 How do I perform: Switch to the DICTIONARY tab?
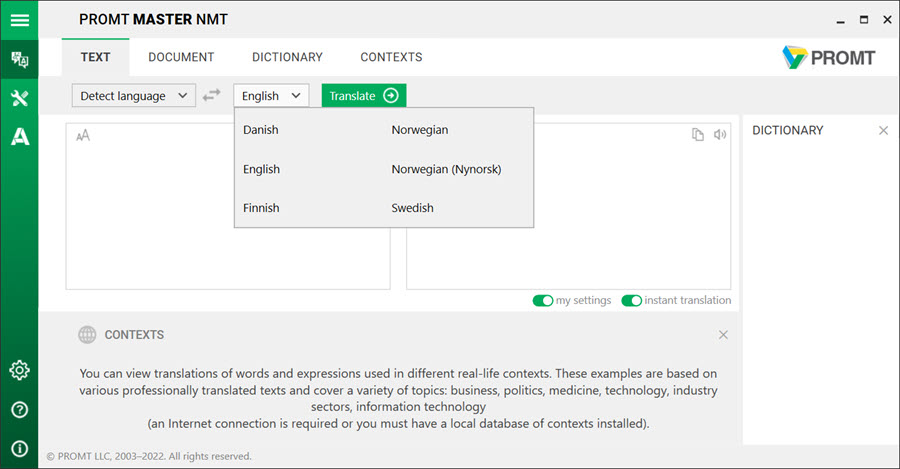click(287, 57)
